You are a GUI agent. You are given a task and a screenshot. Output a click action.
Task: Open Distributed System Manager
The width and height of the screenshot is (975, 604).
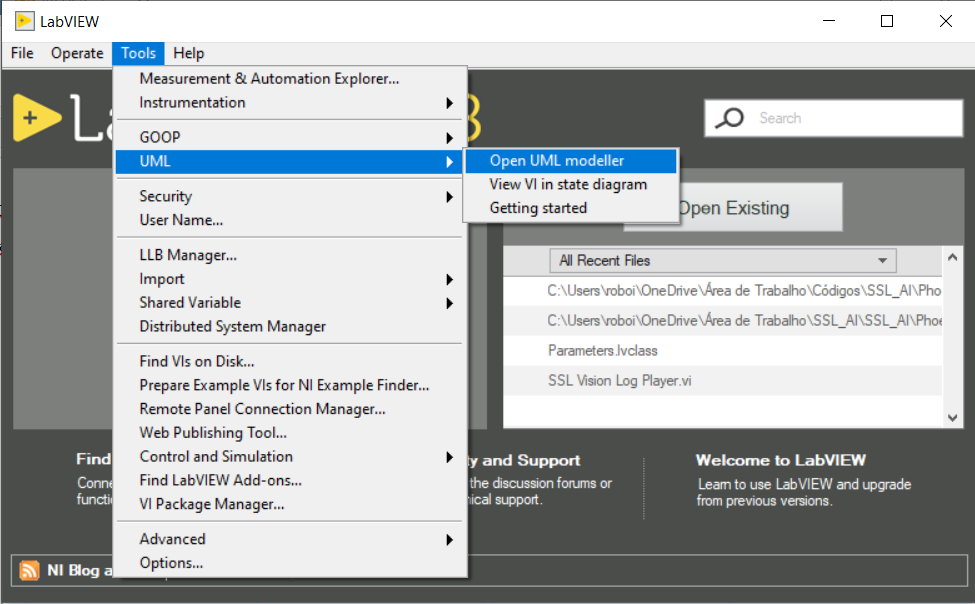(290, 327)
